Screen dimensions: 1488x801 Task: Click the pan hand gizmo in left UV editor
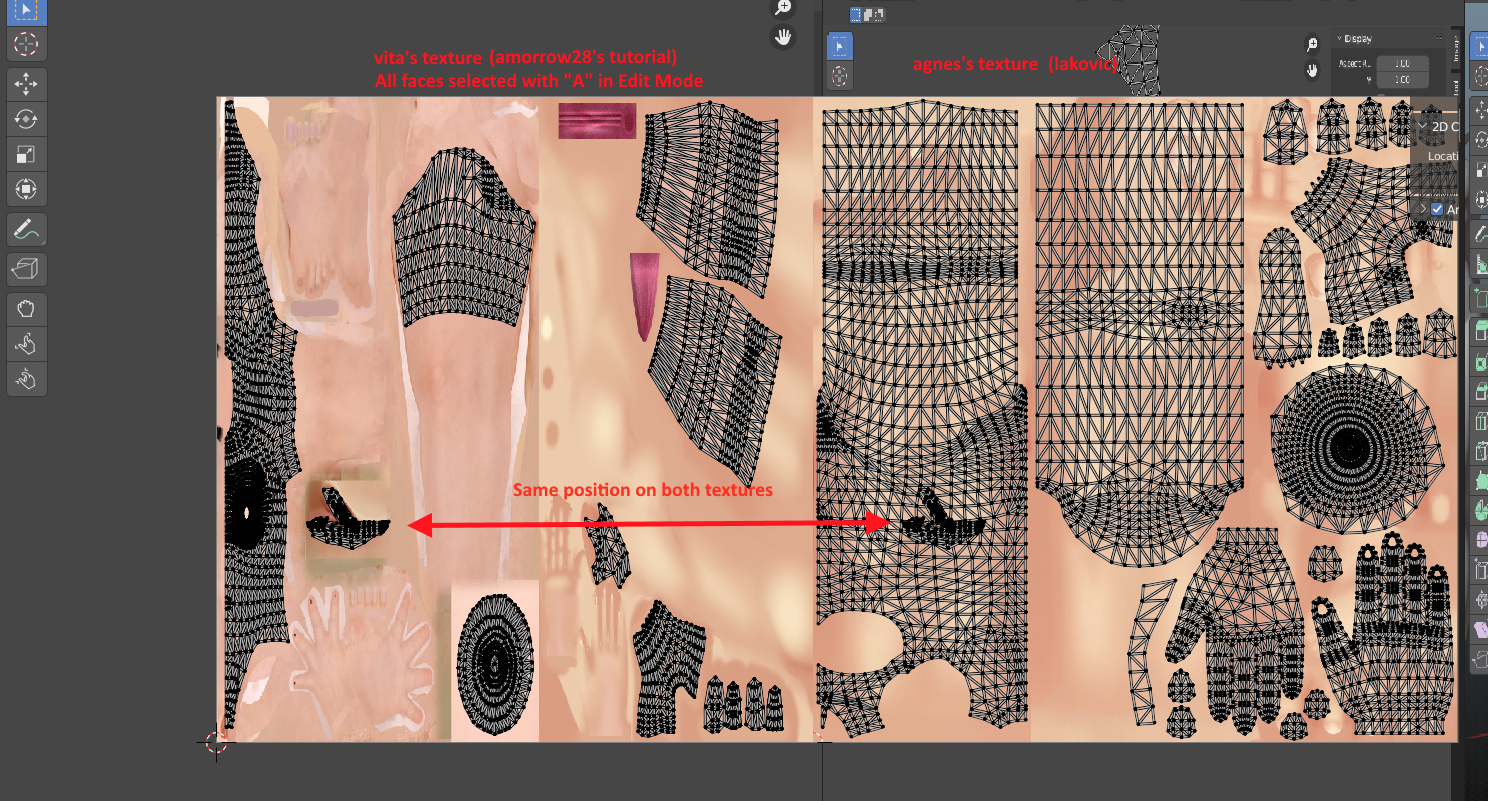[x=783, y=38]
